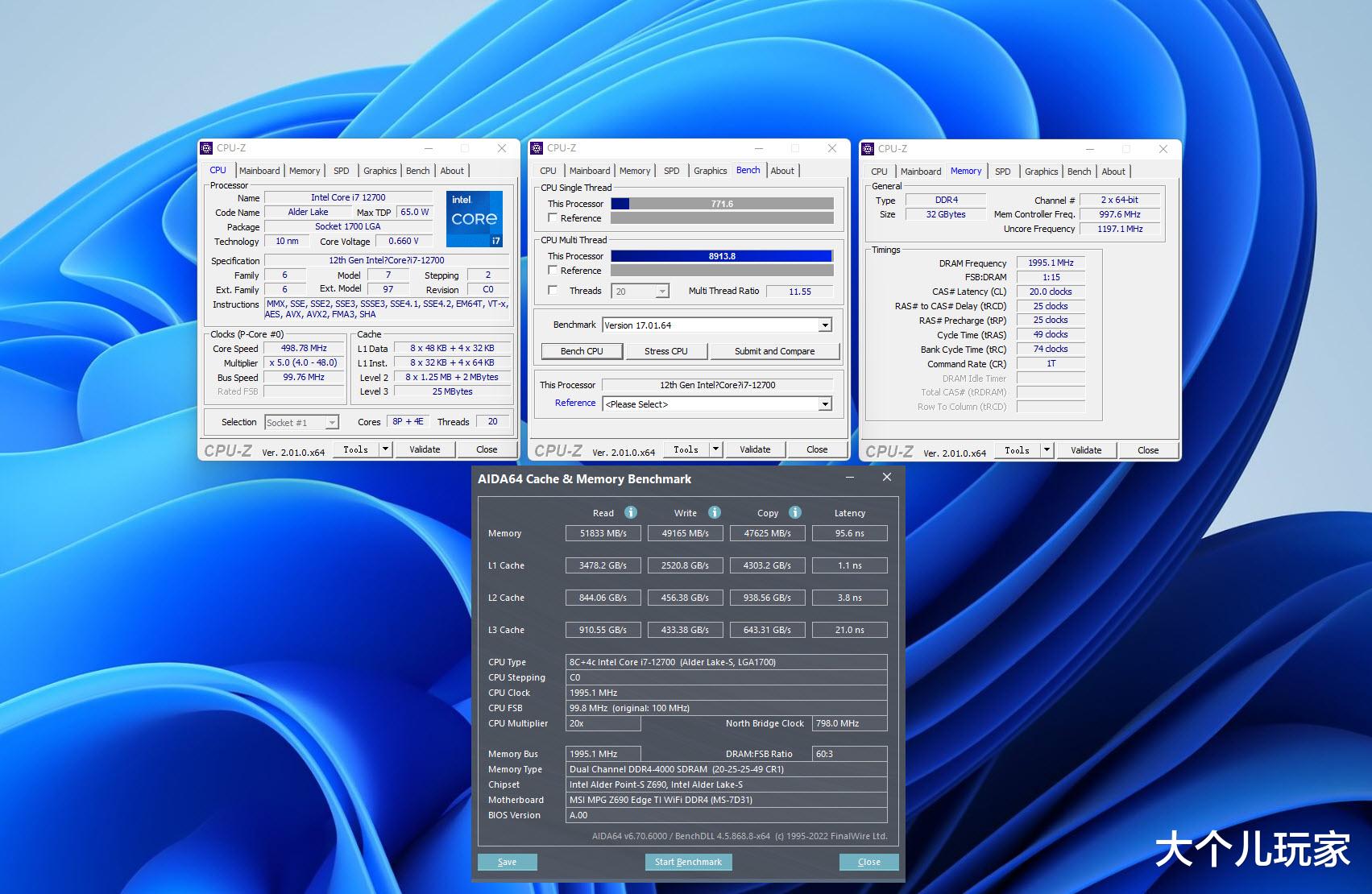Click the Intel Core i7 logo

pyautogui.click(x=475, y=218)
